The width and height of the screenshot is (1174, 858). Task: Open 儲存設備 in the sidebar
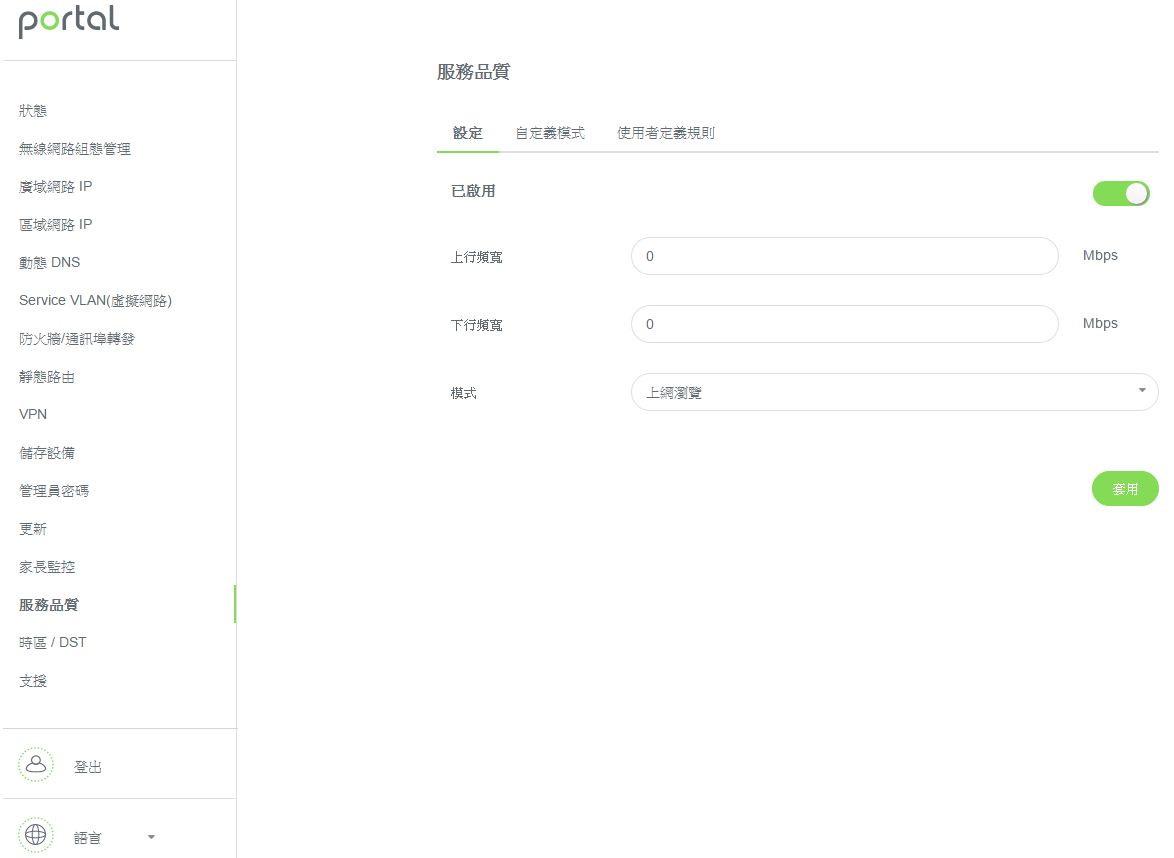tap(47, 453)
